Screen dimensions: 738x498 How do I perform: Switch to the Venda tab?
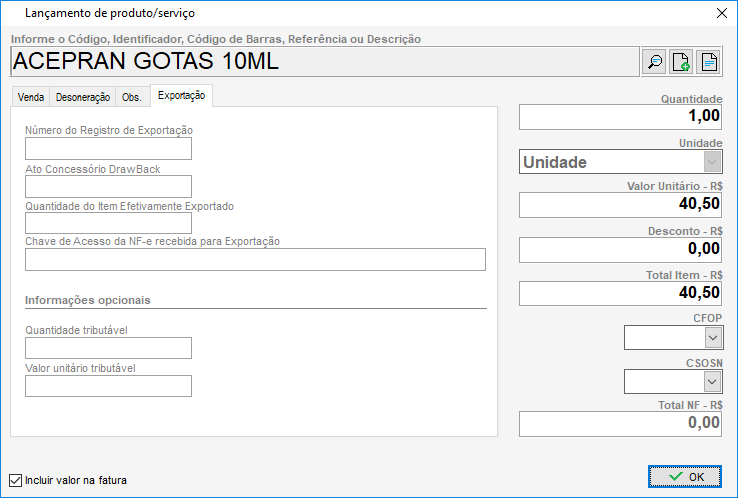click(30, 97)
